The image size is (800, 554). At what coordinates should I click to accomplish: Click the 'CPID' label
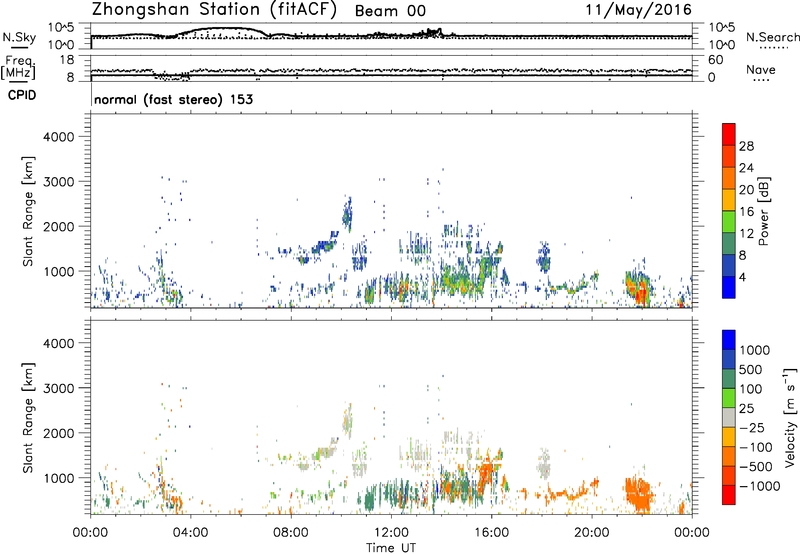pos(22,95)
